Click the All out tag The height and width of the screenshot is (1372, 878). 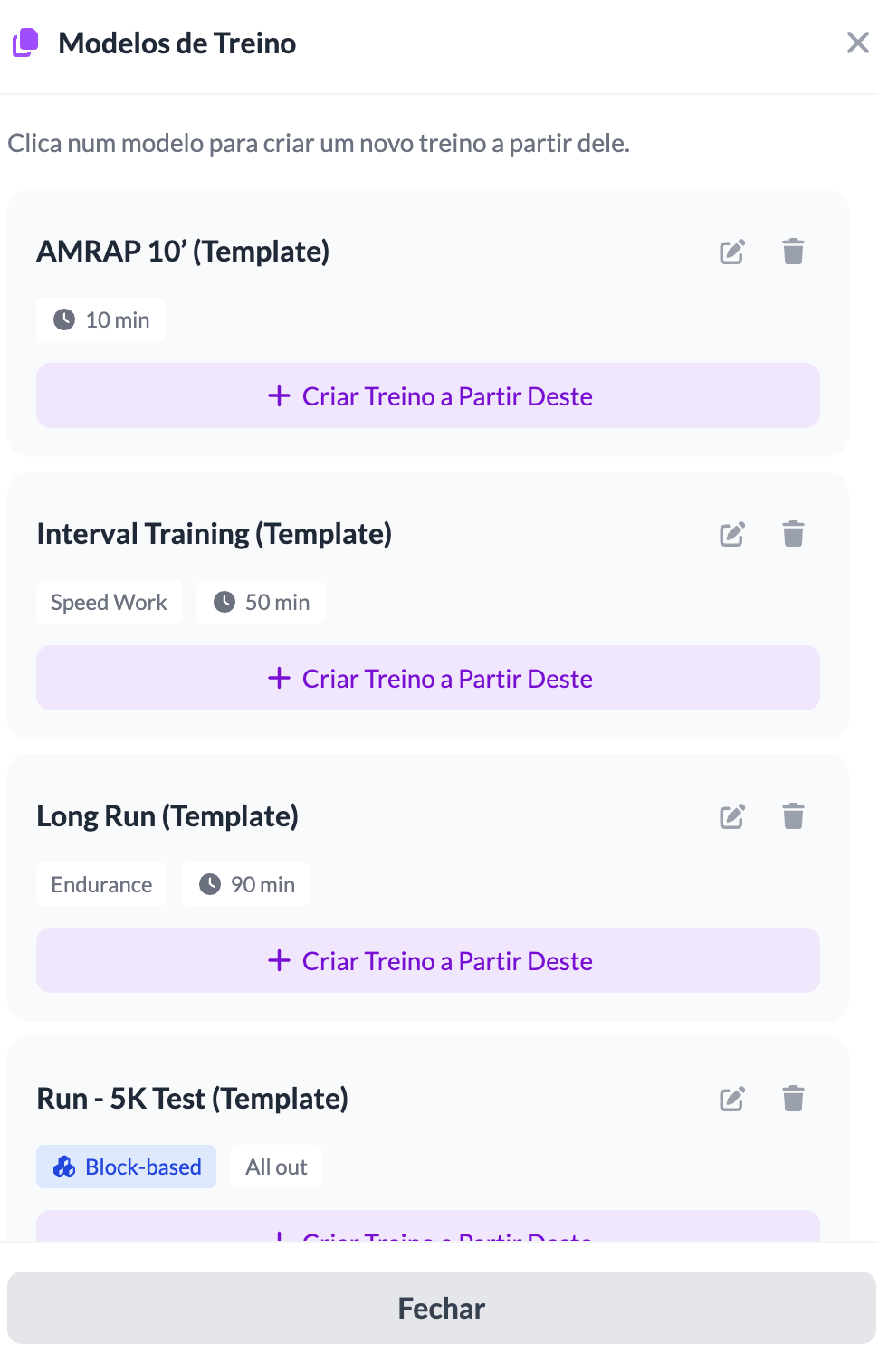pos(276,1167)
